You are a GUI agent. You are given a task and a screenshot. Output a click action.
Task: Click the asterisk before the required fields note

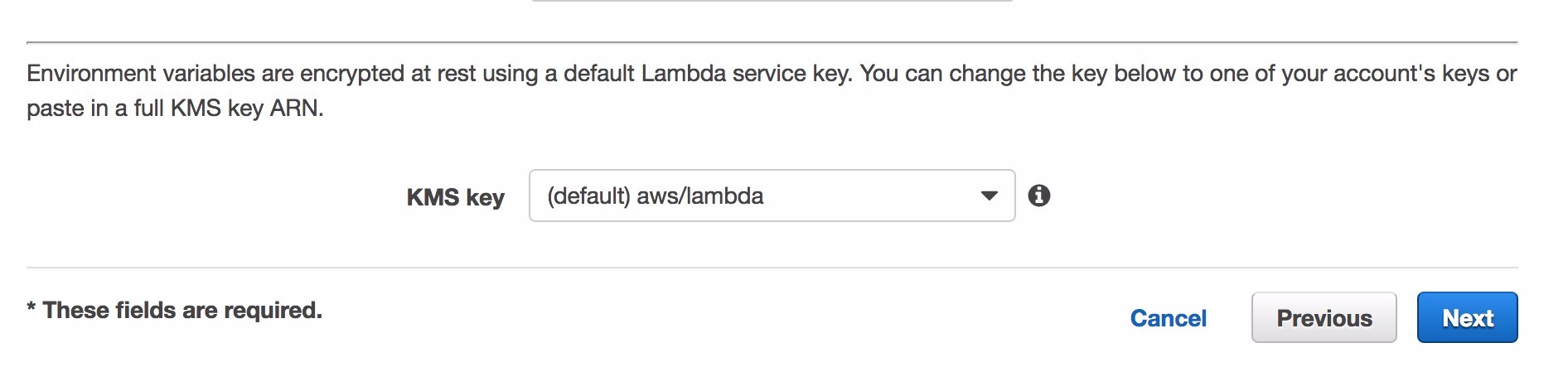(x=31, y=308)
